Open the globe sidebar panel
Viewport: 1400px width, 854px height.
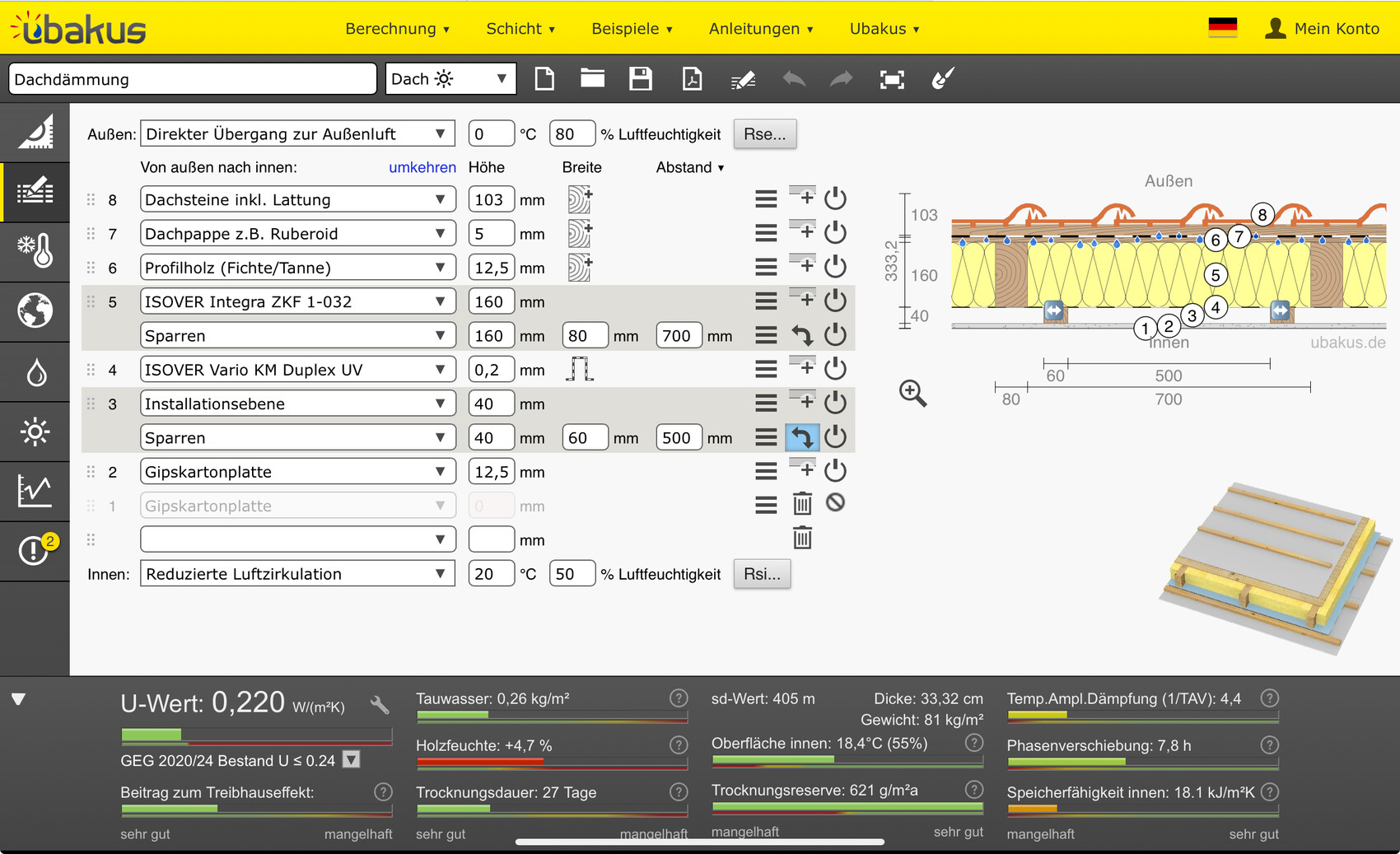(x=35, y=311)
